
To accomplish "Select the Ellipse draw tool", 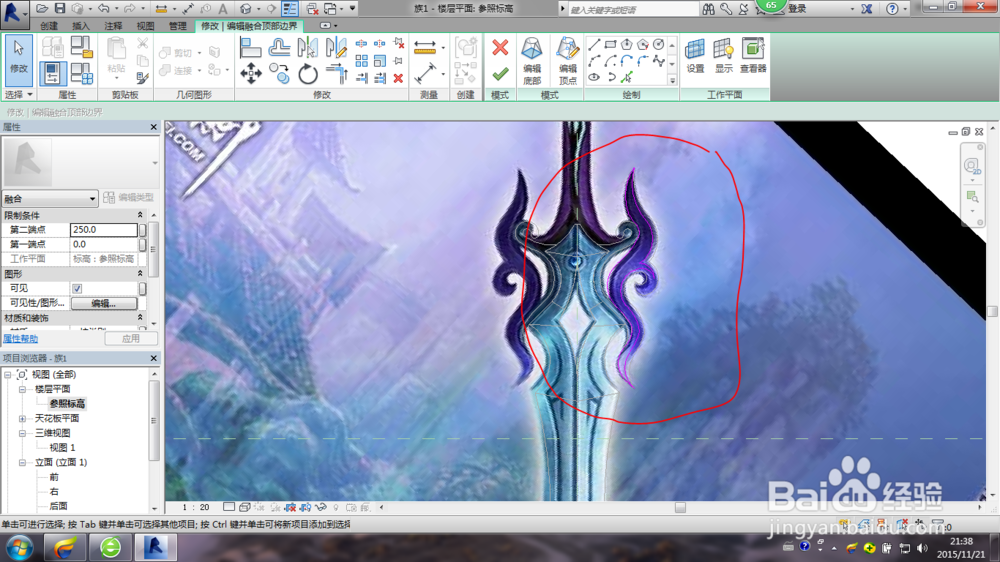I will (594, 77).
